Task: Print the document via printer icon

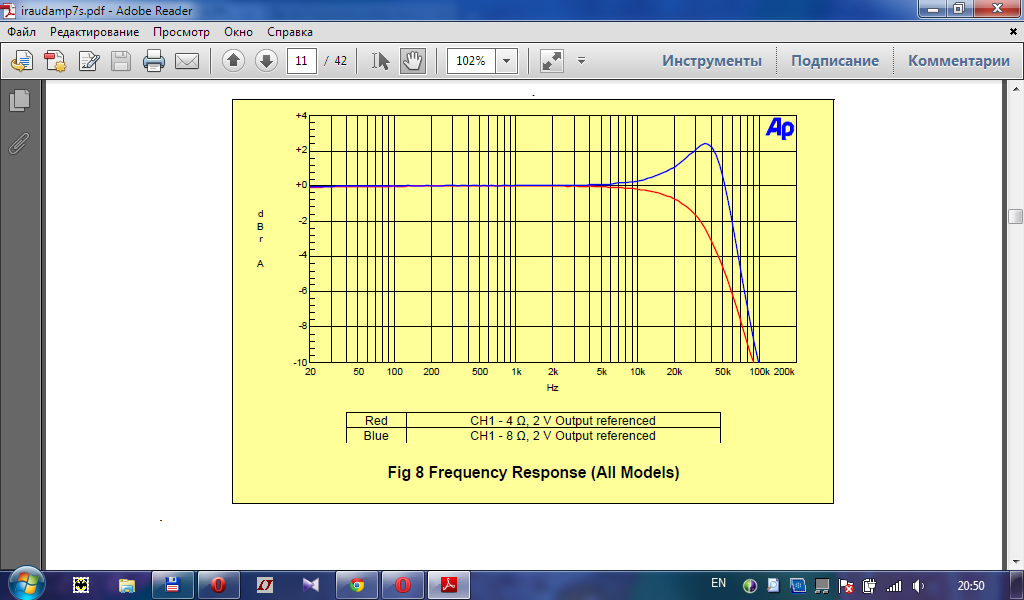Action: coord(153,61)
